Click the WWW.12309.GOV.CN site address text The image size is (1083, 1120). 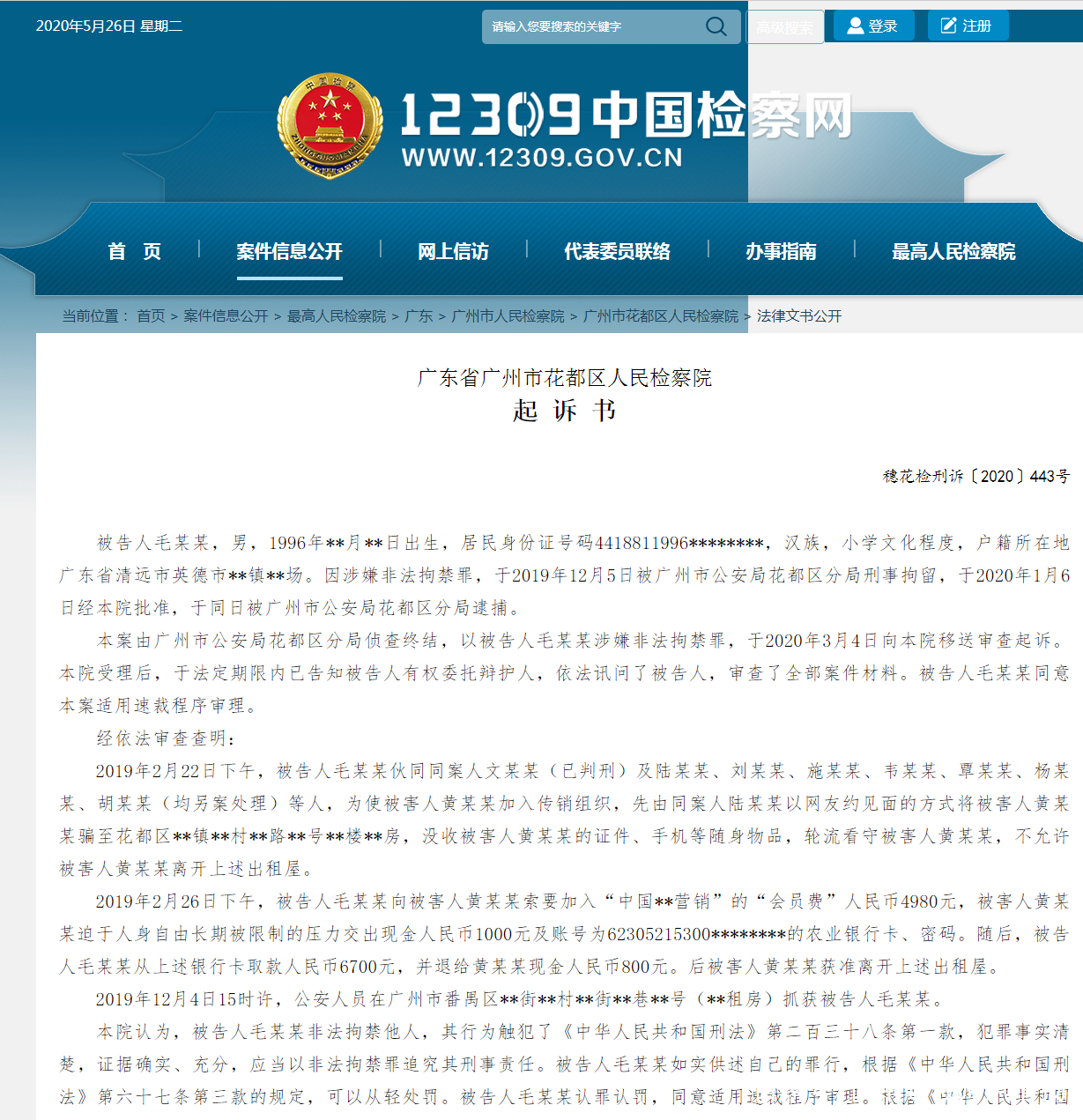coord(542,158)
